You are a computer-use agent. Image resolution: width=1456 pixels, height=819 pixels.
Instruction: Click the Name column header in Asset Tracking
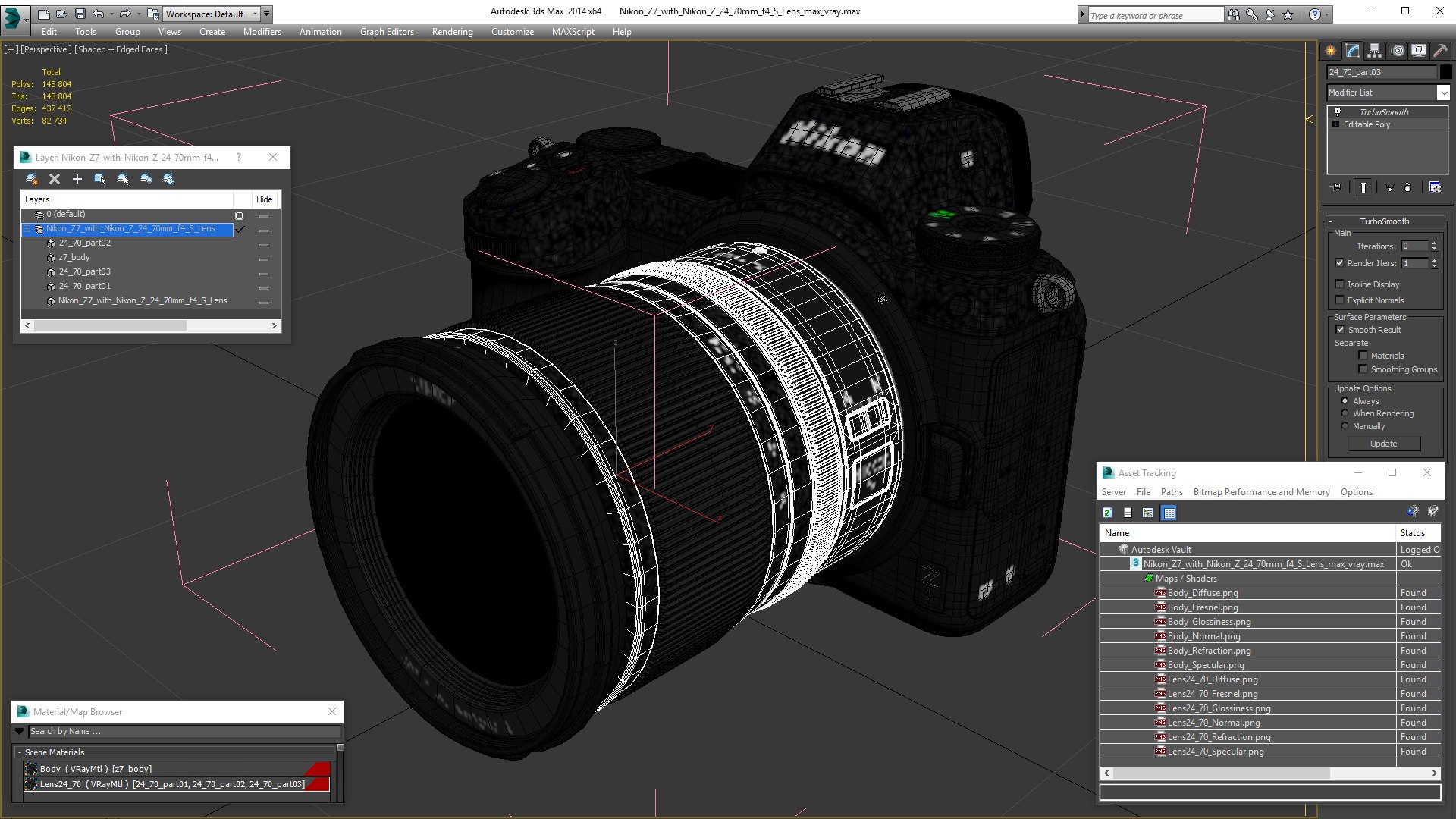[1247, 533]
